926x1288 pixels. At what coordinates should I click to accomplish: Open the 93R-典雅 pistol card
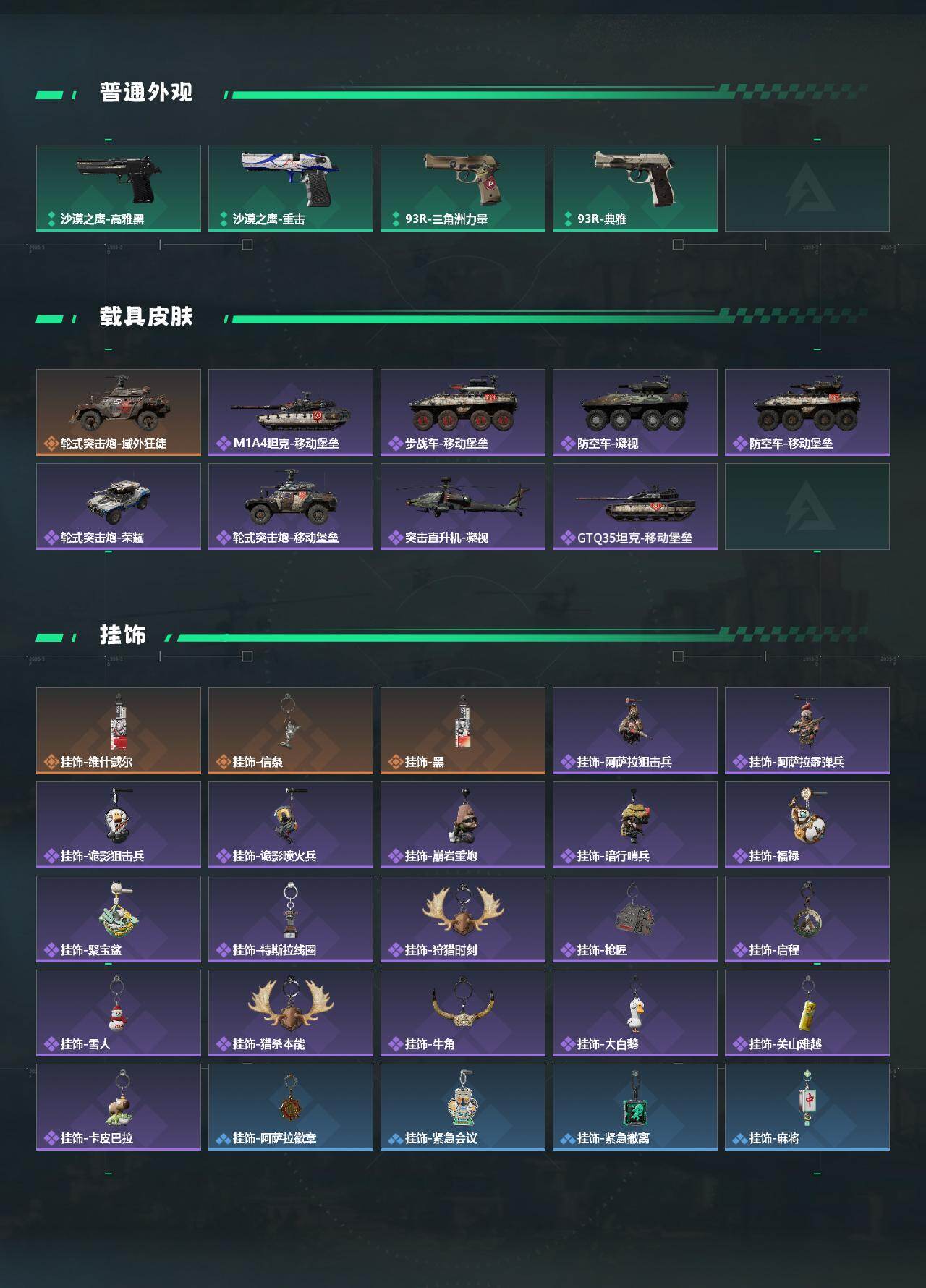click(635, 188)
